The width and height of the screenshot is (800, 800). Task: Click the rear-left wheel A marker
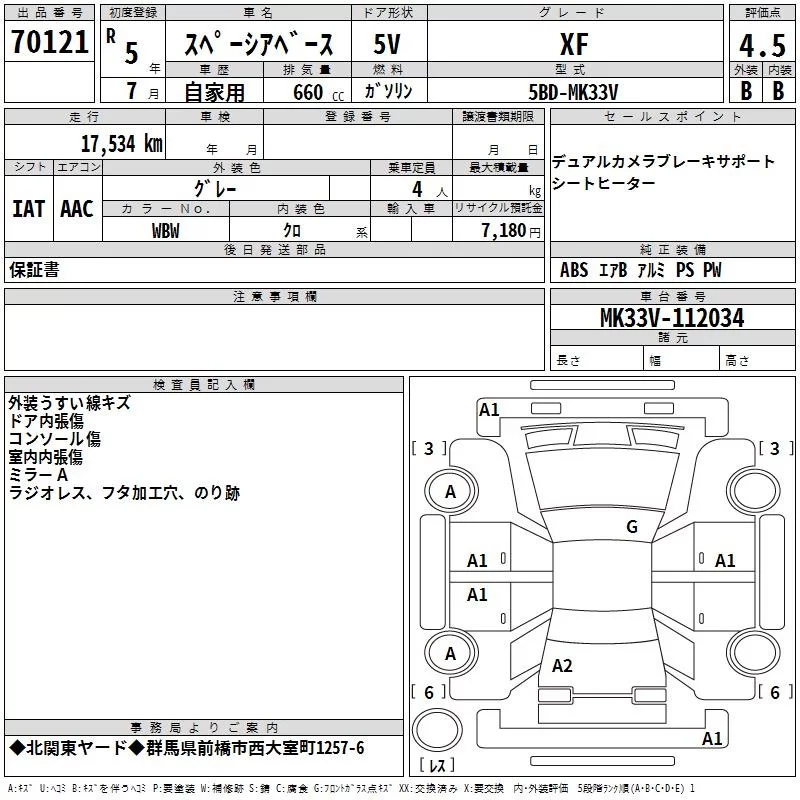pyautogui.click(x=451, y=653)
